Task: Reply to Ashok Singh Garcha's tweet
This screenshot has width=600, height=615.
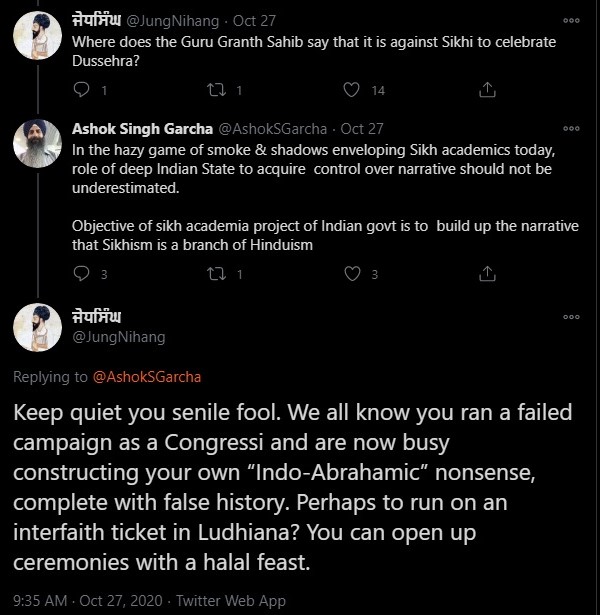Action: pos(83,273)
